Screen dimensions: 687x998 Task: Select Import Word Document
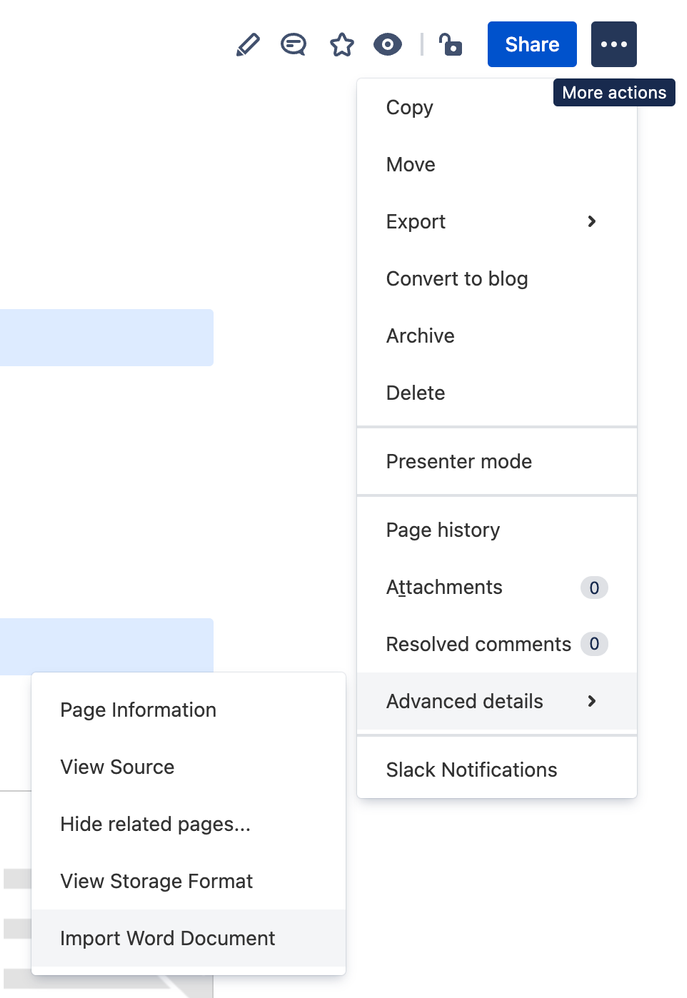point(167,938)
